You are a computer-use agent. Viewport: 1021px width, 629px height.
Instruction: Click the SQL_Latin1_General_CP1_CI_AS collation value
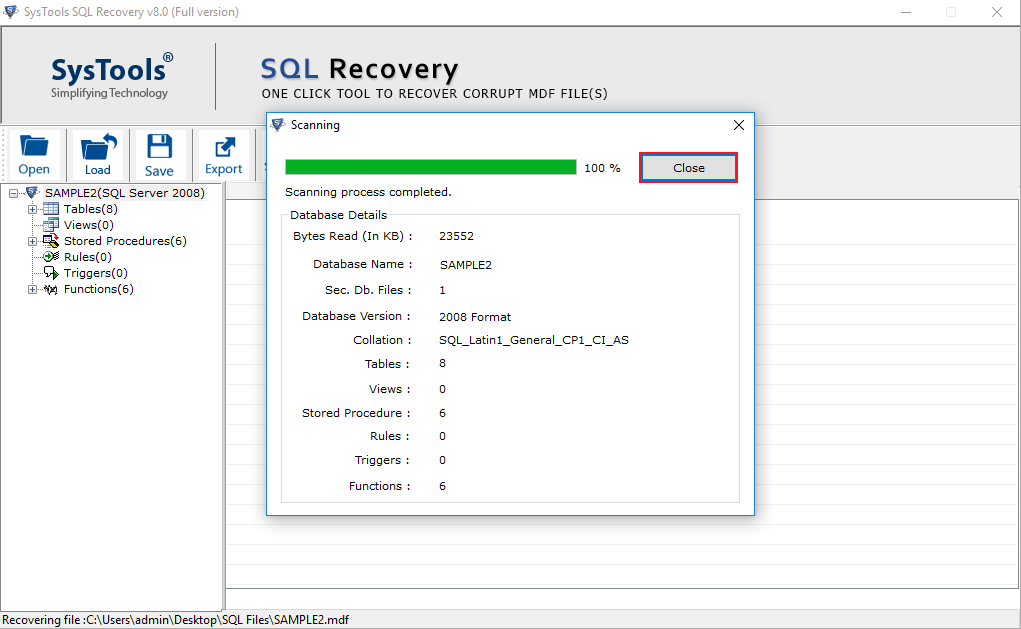click(534, 340)
